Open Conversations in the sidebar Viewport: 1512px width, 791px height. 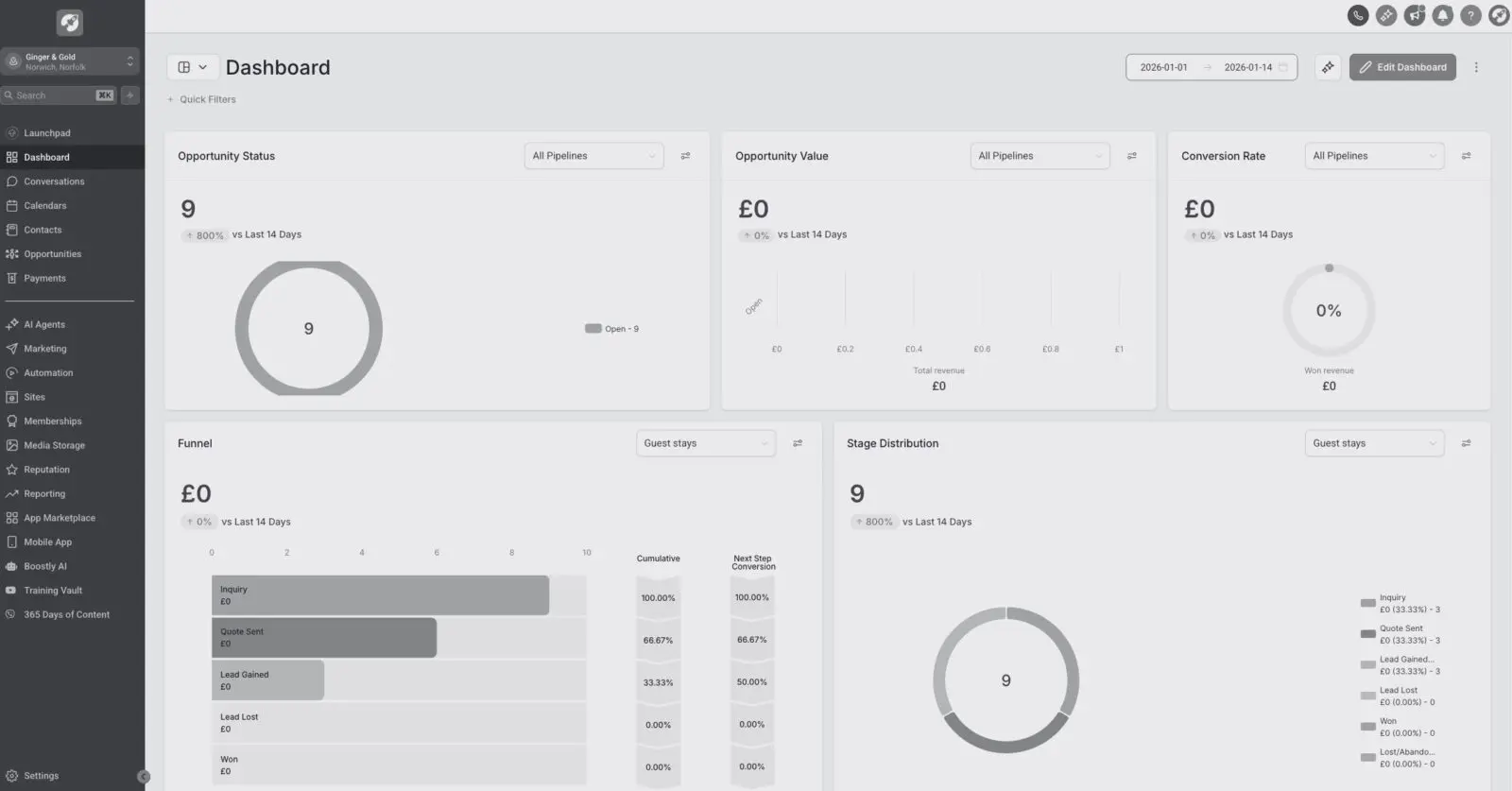point(54,181)
